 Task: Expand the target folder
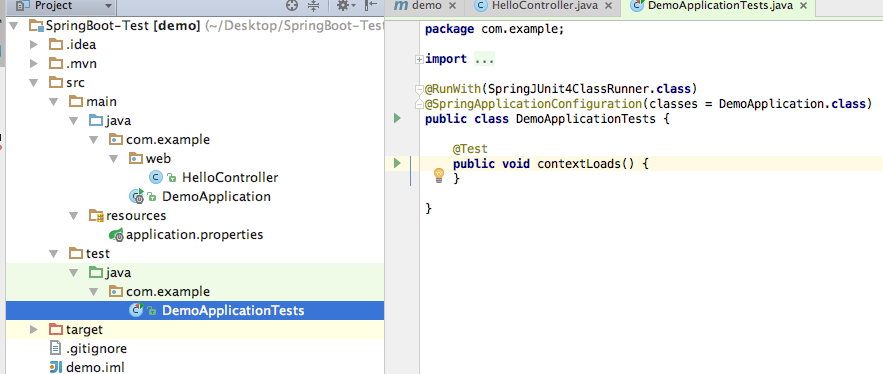[34, 330]
